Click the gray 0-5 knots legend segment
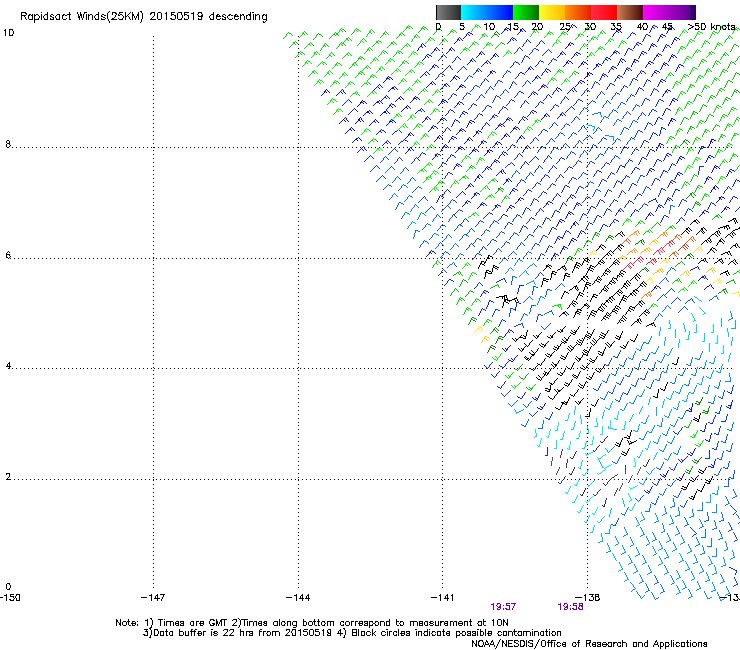 pos(448,12)
